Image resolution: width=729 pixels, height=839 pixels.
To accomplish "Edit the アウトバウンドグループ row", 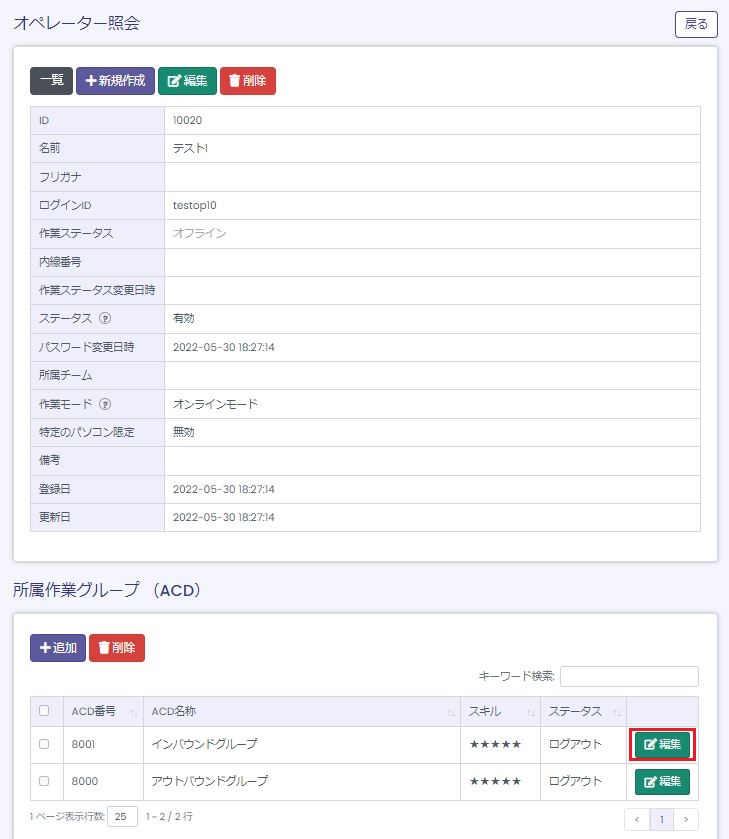I will pyautogui.click(x=662, y=781).
